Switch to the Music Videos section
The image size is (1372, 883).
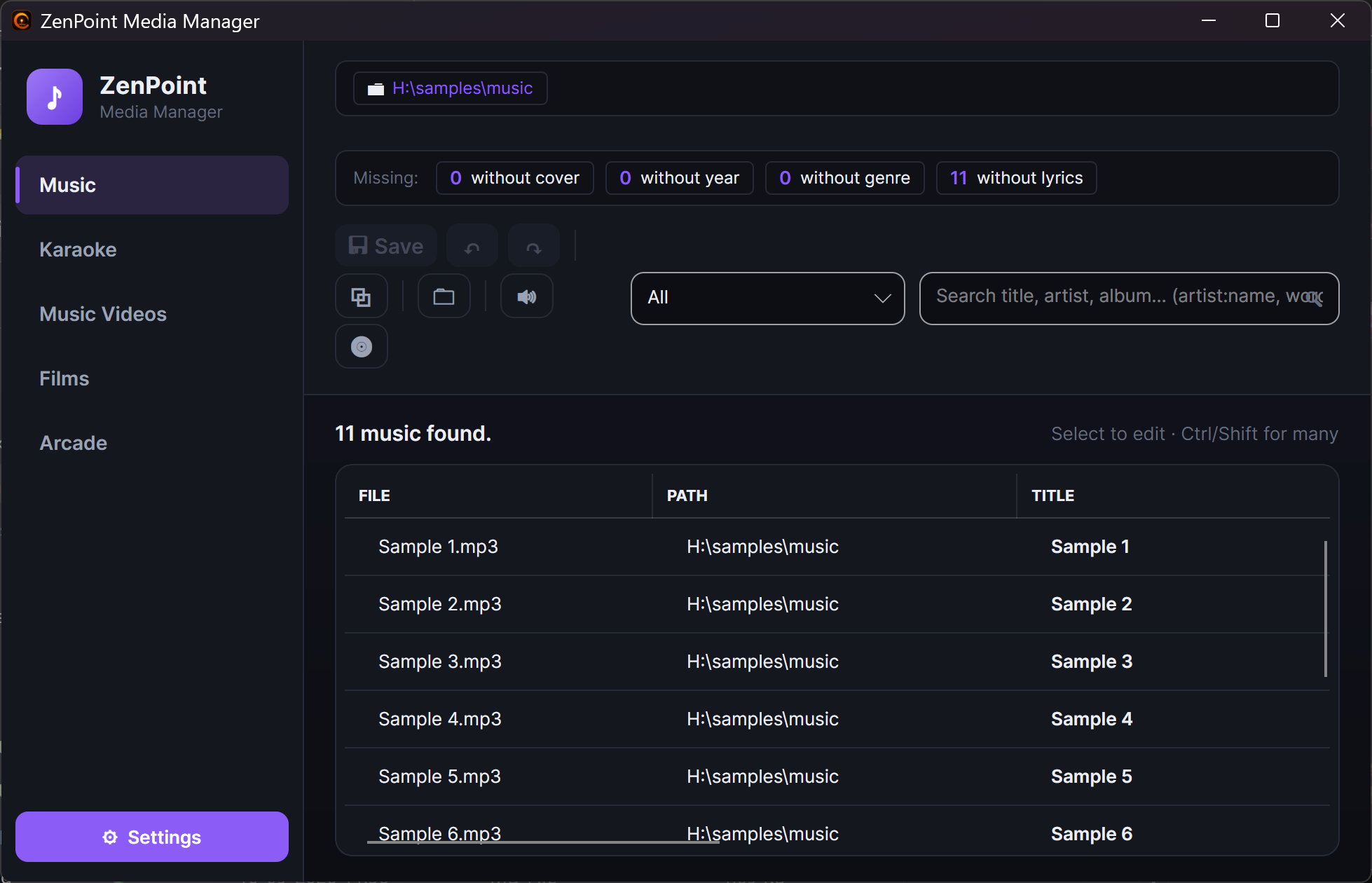152,314
